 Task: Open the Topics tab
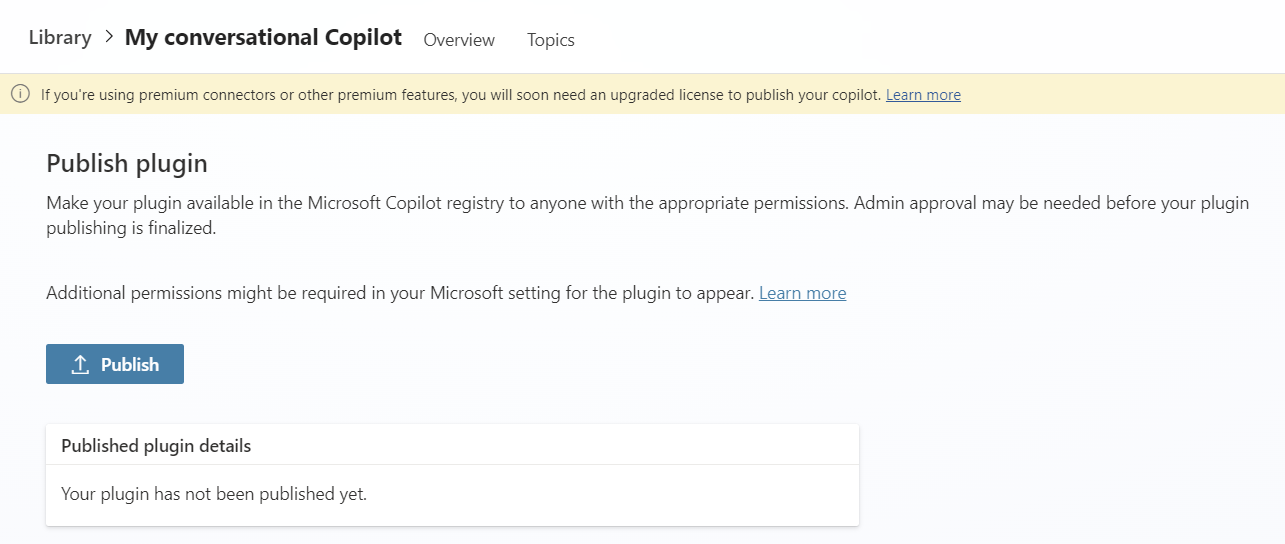click(551, 40)
